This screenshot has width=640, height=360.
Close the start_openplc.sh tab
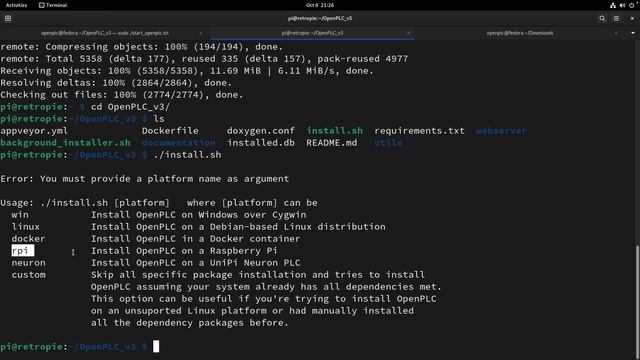point(200,33)
